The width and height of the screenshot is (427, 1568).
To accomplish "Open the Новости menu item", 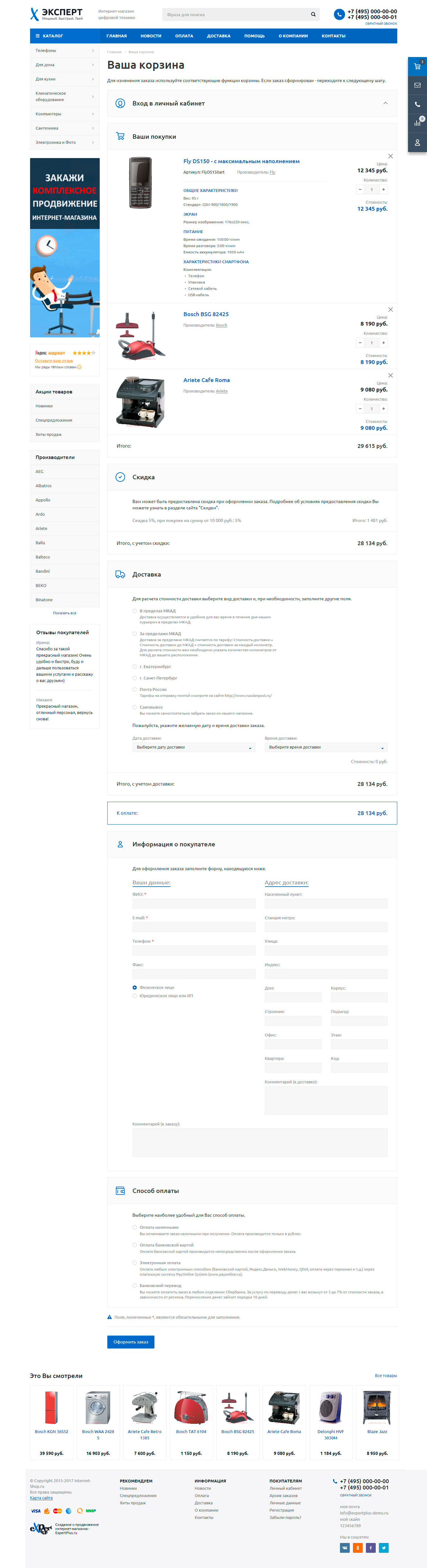I will tap(151, 36).
